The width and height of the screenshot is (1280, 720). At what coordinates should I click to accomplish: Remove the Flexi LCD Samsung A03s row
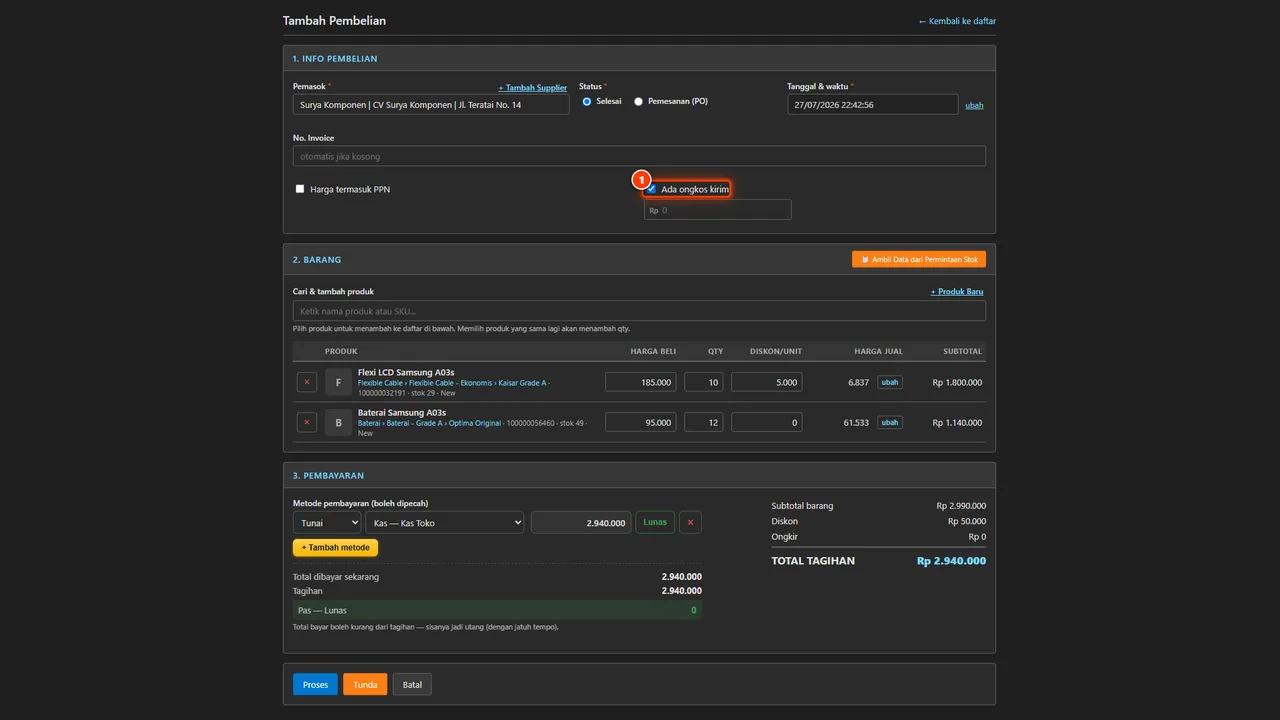click(x=307, y=382)
